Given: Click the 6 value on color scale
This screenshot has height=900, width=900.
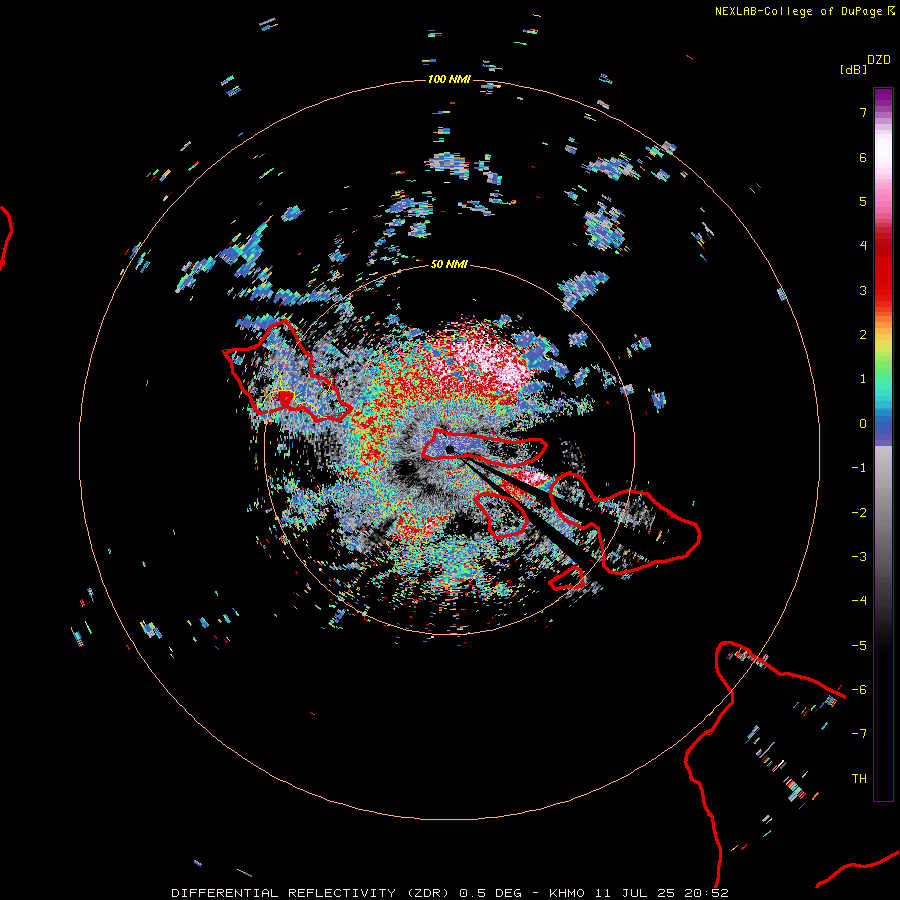Looking at the screenshot, I should click(x=863, y=157).
